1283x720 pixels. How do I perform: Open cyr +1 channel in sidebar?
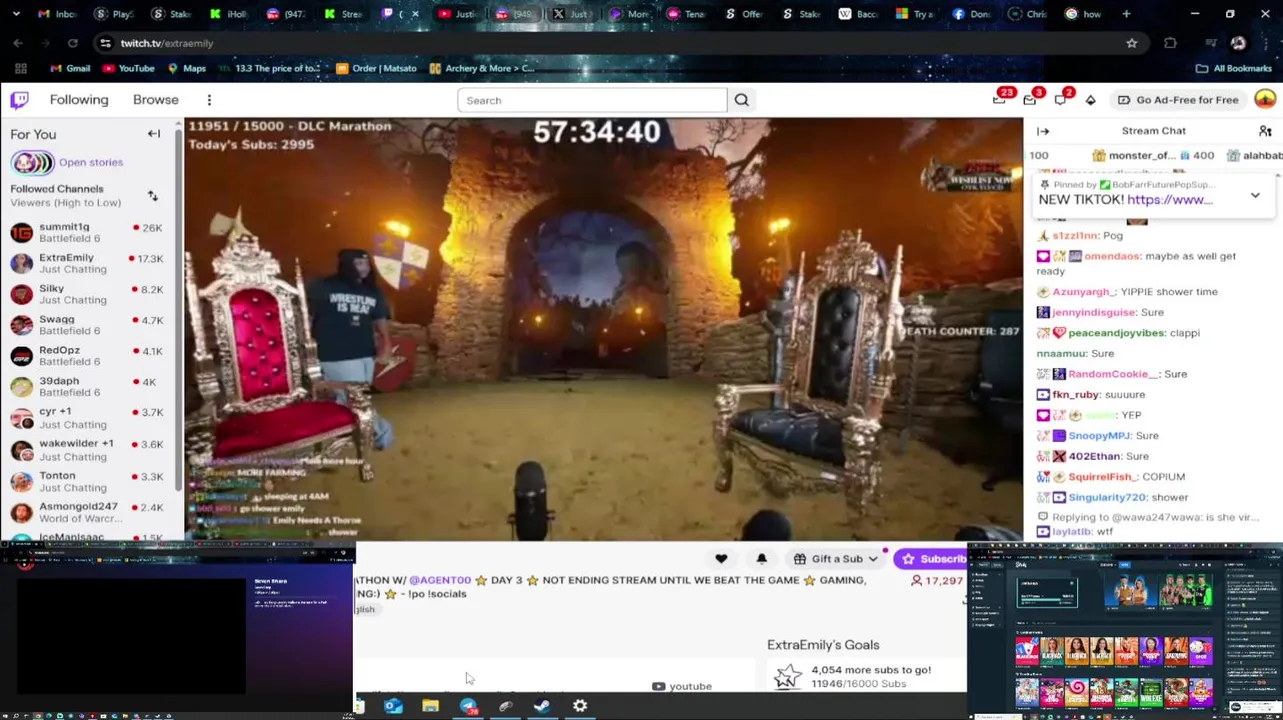(88, 418)
